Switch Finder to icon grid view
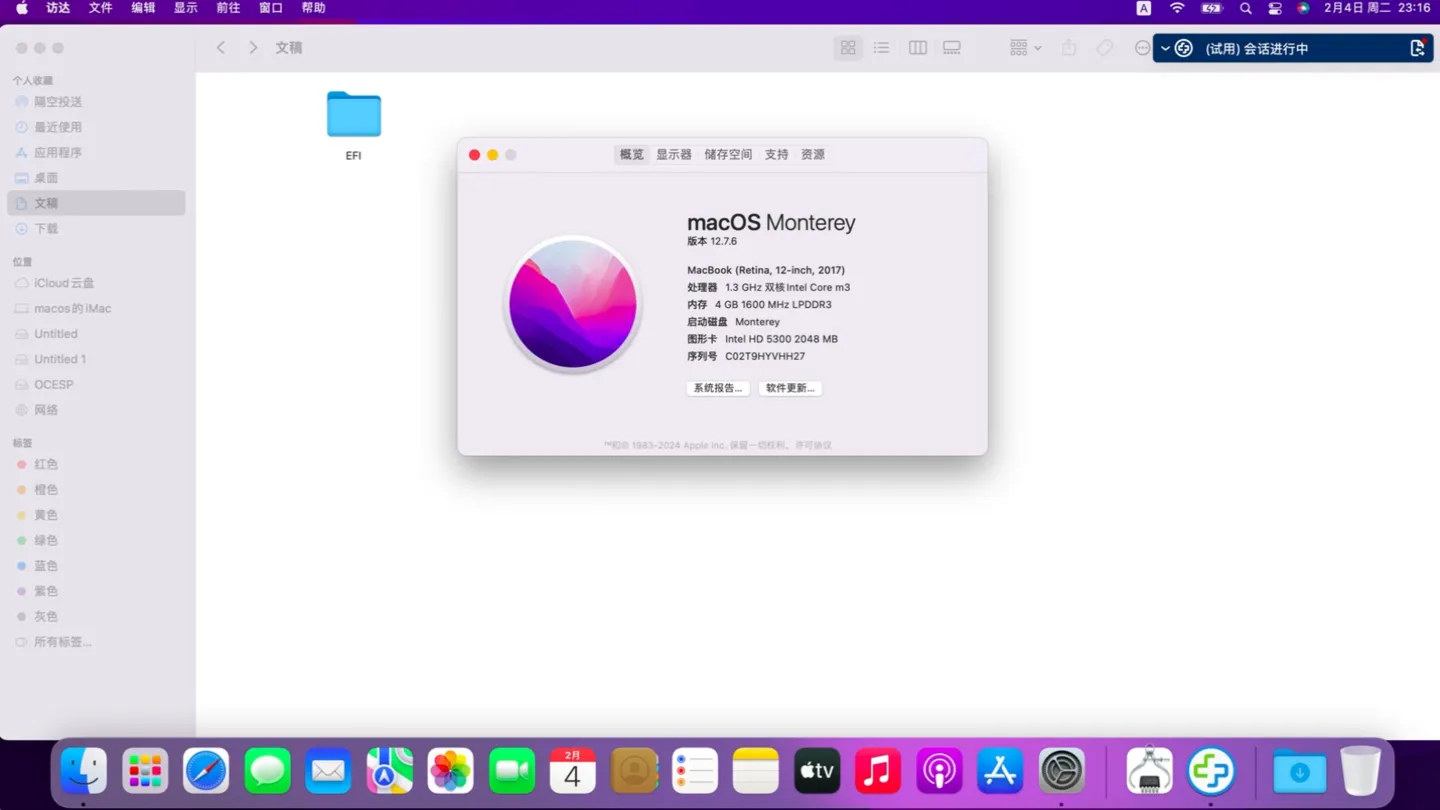This screenshot has width=1440, height=810. [x=848, y=48]
